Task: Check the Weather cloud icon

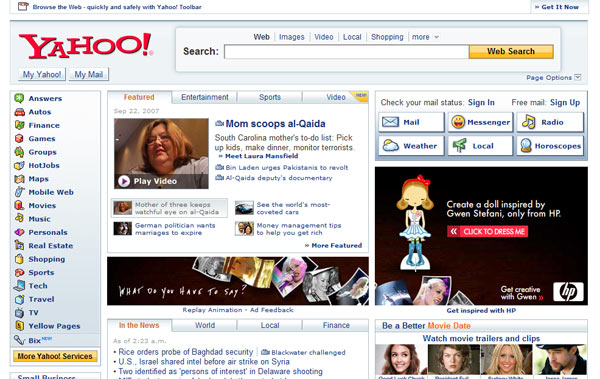Action: (391, 146)
